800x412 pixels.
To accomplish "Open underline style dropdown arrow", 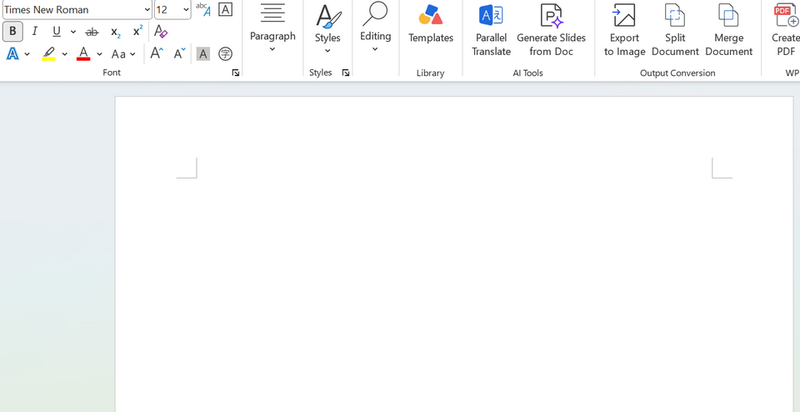I will [73, 32].
